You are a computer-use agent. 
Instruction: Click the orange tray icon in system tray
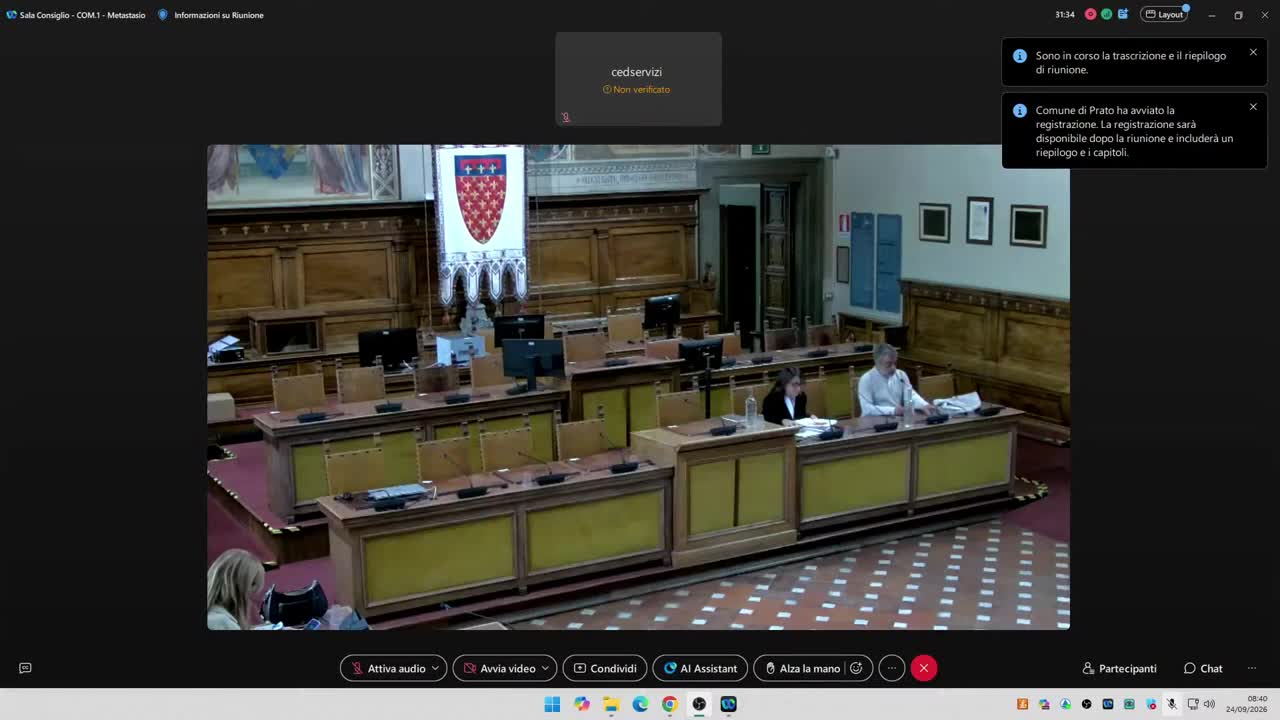pos(1023,704)
